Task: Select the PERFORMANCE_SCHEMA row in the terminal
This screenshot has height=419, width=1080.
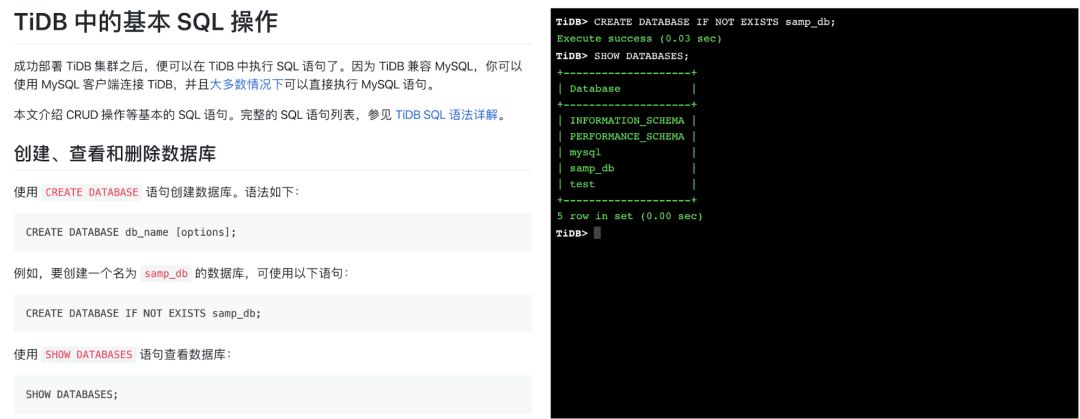Action: coord(627,136)
